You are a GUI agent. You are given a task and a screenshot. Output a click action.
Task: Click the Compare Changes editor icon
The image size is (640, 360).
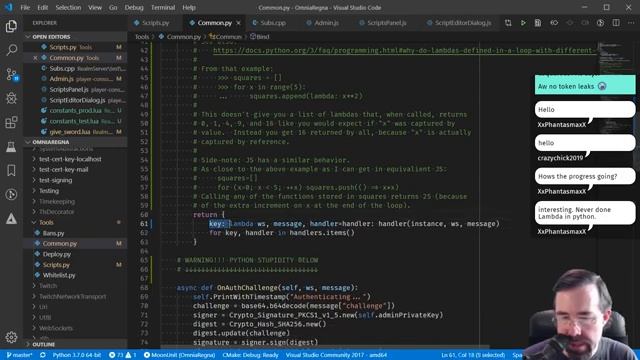pos(508,23)
